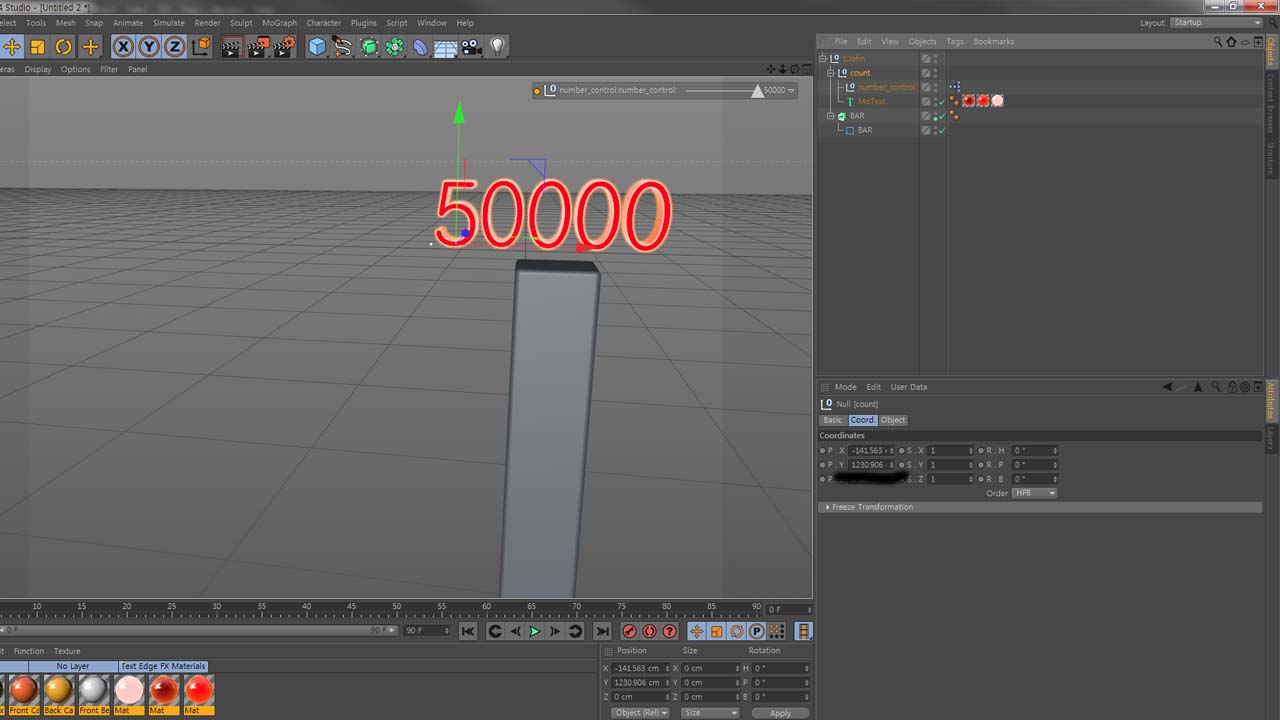Play the animation forwards
This screenshot has height=720, width=1280.
[x=535, y=631]
